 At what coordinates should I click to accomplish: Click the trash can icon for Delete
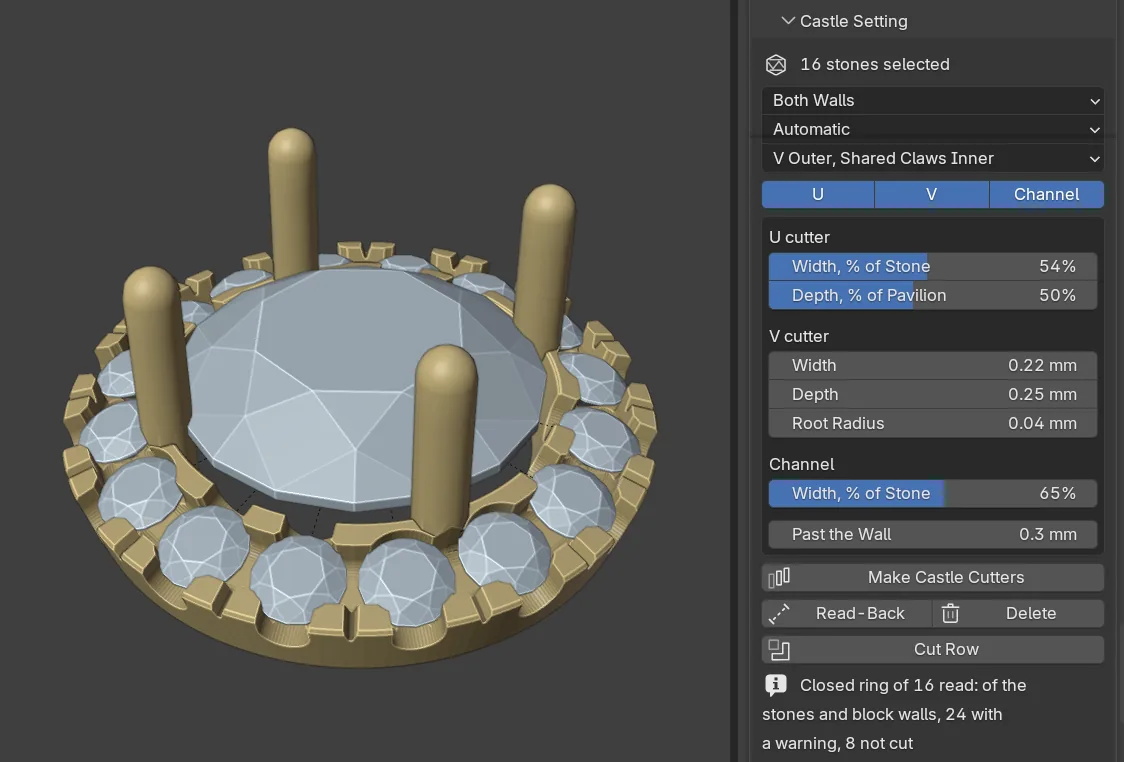coord(951,614)
